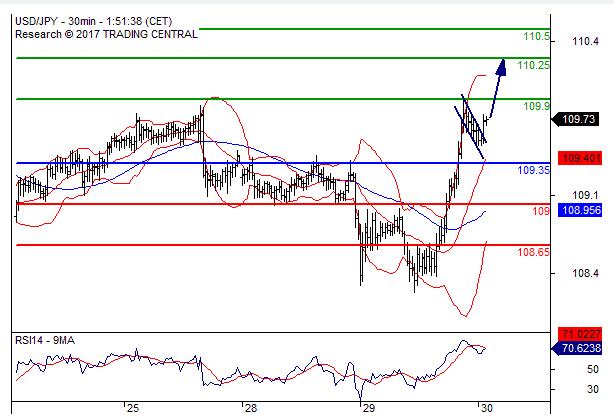Image resolution: width=614 pixels, height=418 pixels.
Task: Select date 30 on the time axis
Action: coord(486,408)
